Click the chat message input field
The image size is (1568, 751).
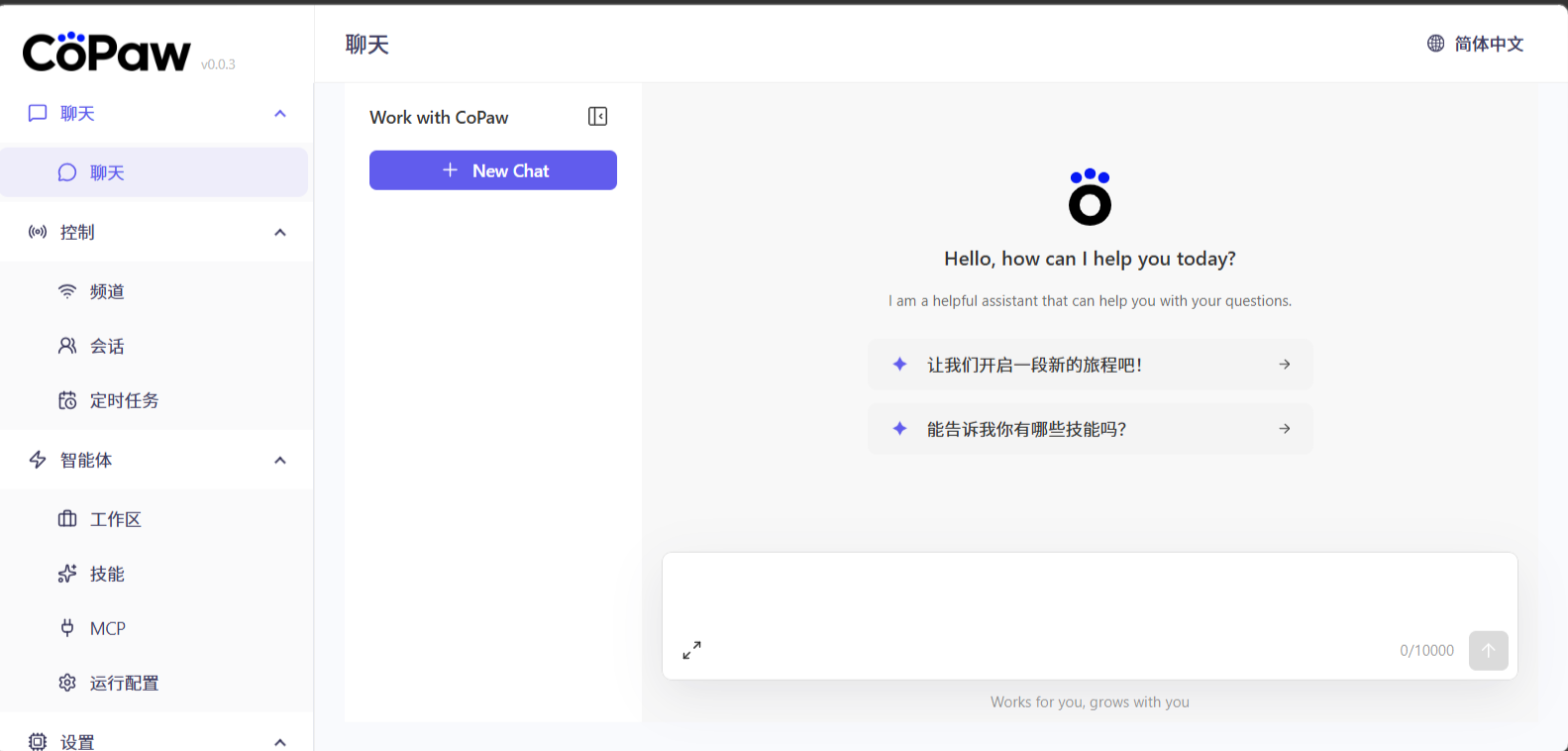(x=1090, y=594)
